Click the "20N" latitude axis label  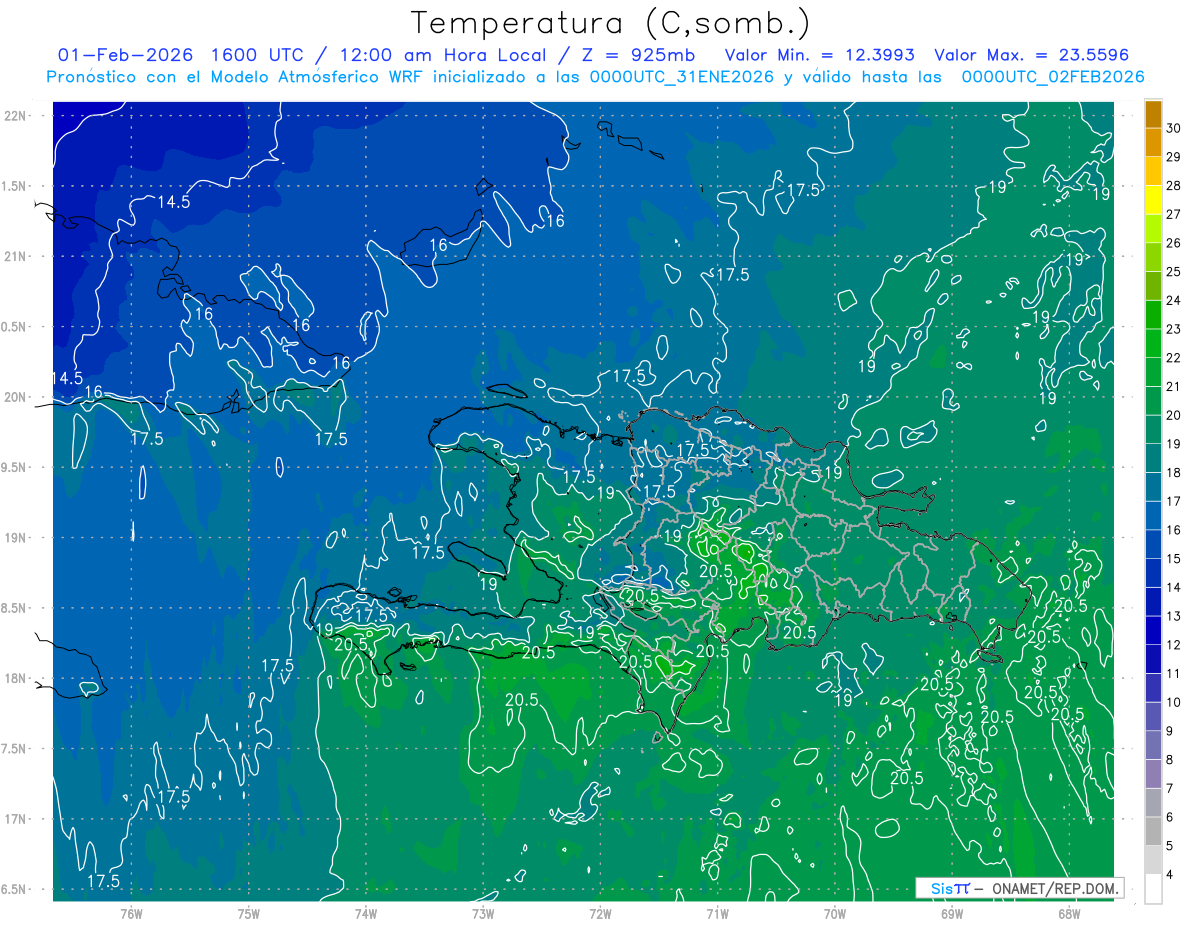tap(14, 397)
